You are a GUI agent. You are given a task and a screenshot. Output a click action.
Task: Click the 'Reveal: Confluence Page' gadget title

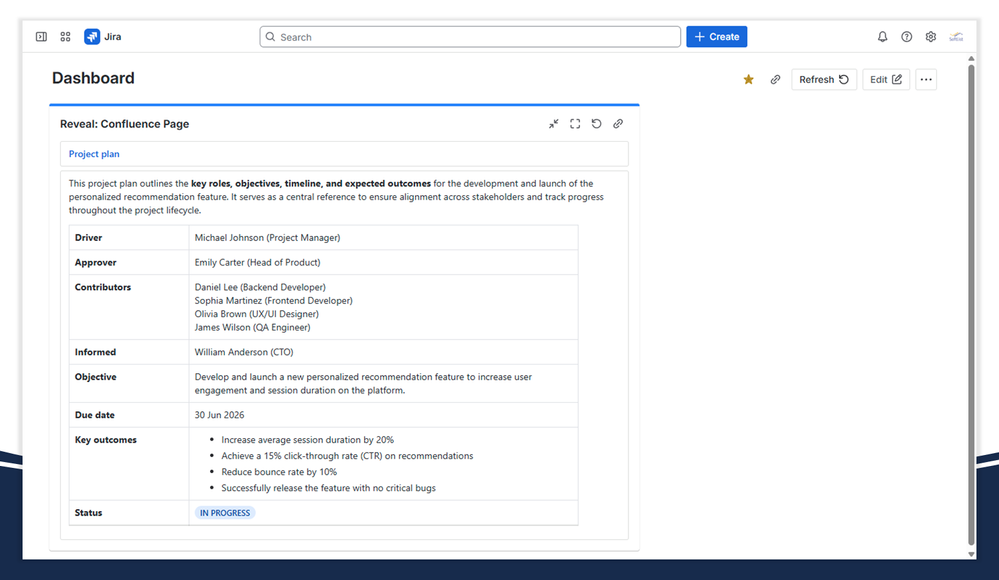(124, 124)
